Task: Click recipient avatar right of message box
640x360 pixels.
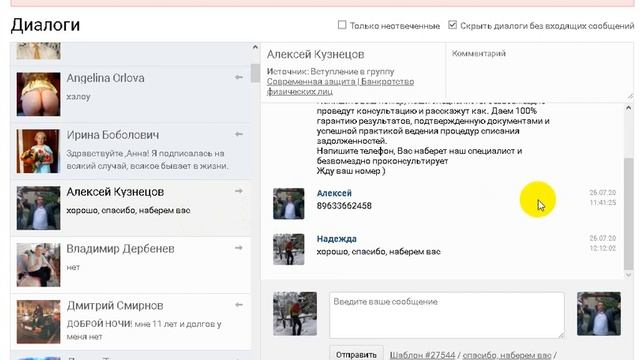Action: 599,313
